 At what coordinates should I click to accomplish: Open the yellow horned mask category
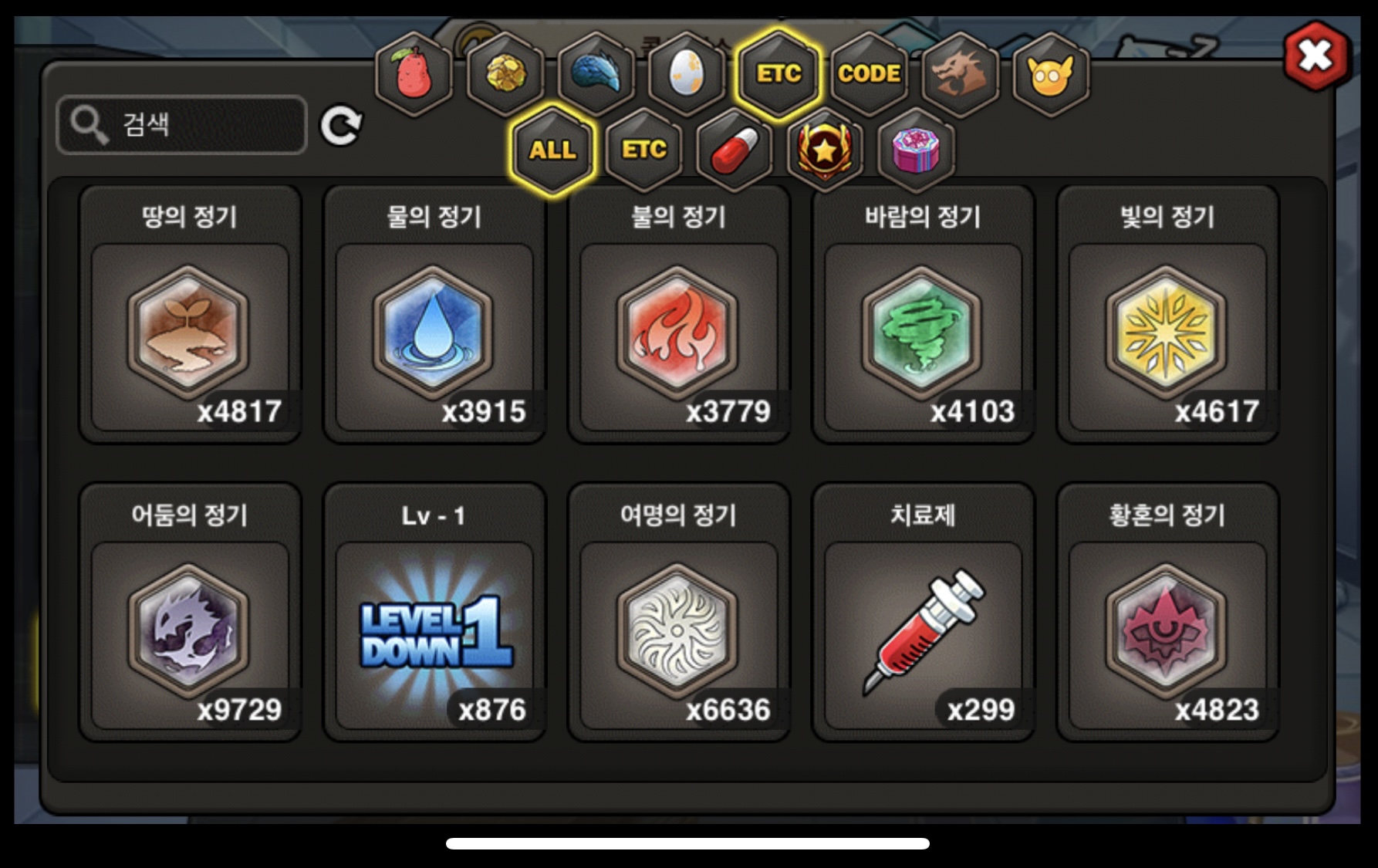point(1051,74)
